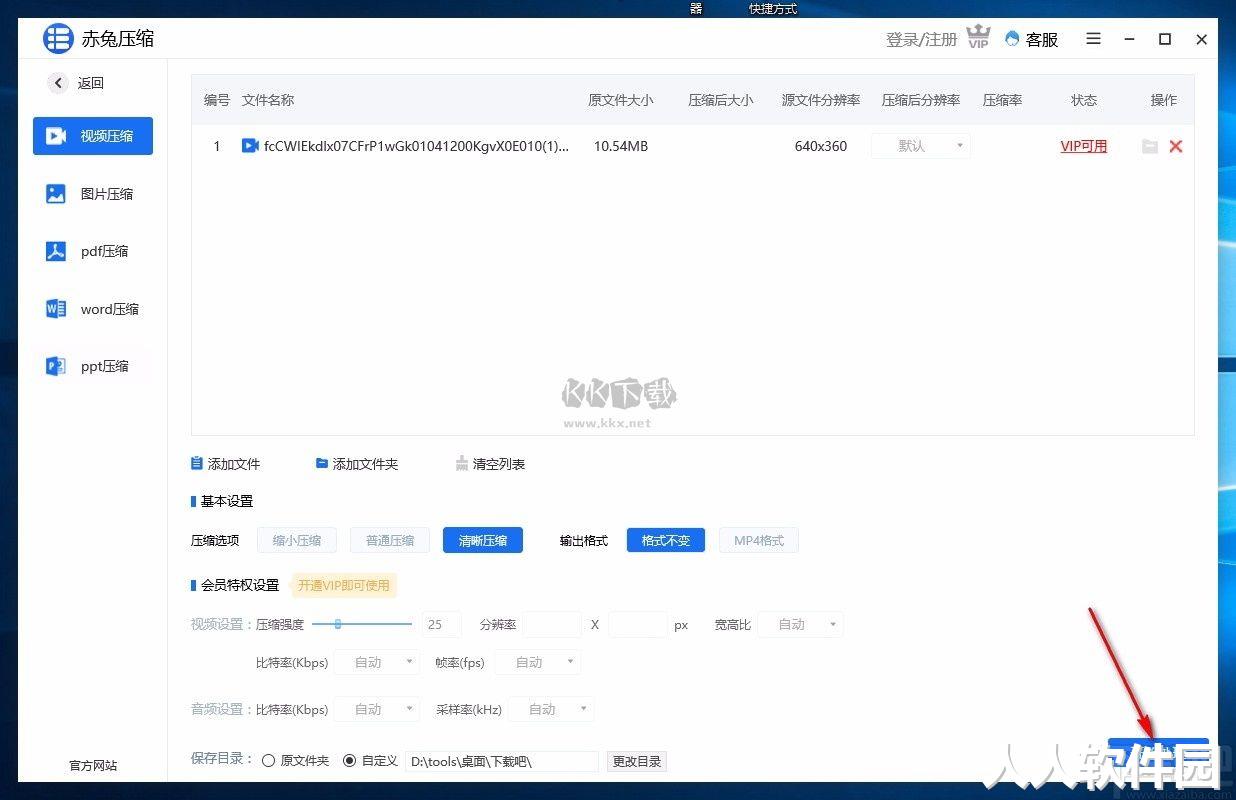Click the 原文件大小 column header

point(621,100)
